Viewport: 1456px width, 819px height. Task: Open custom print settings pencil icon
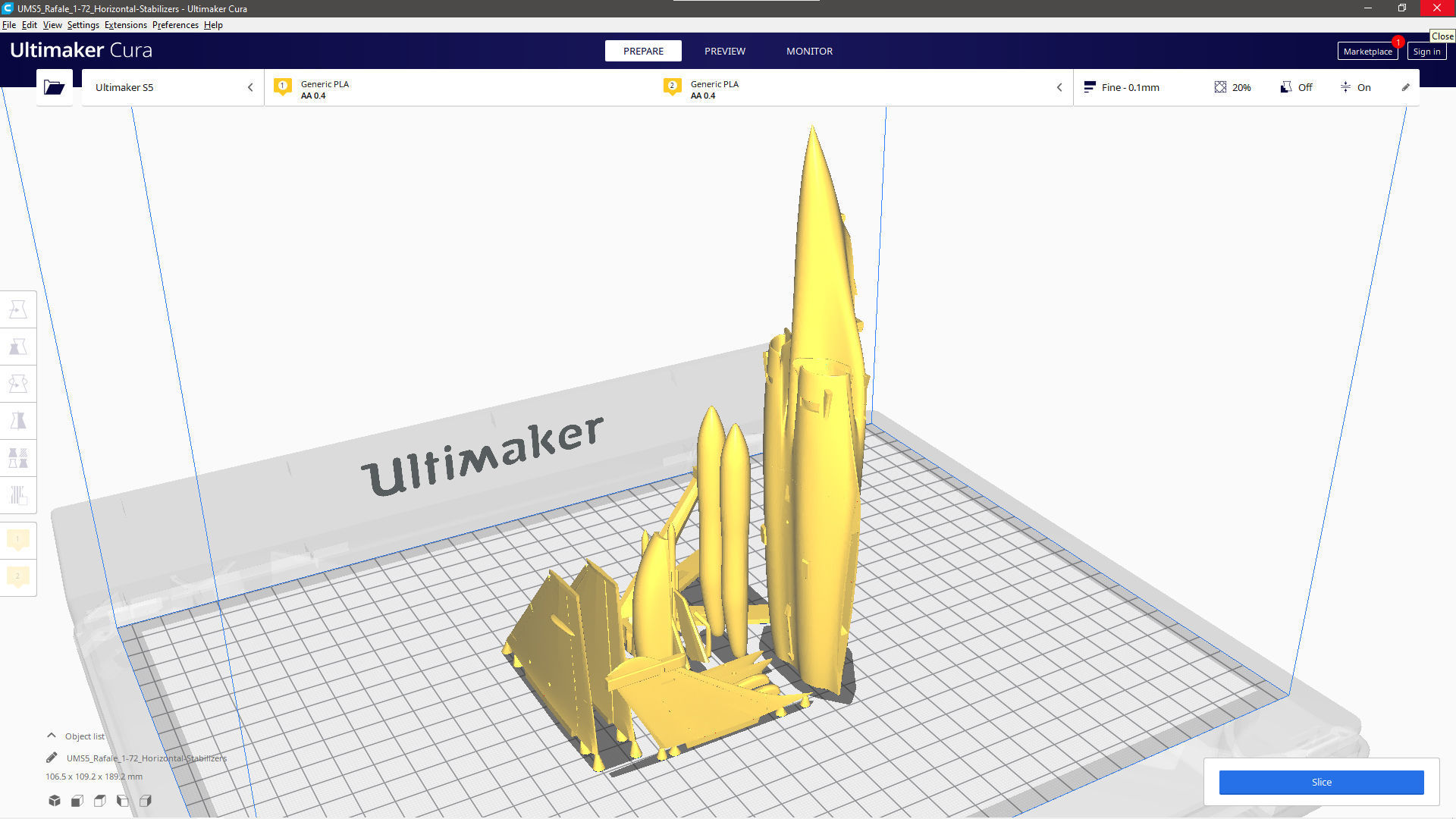pos(1405,87)
